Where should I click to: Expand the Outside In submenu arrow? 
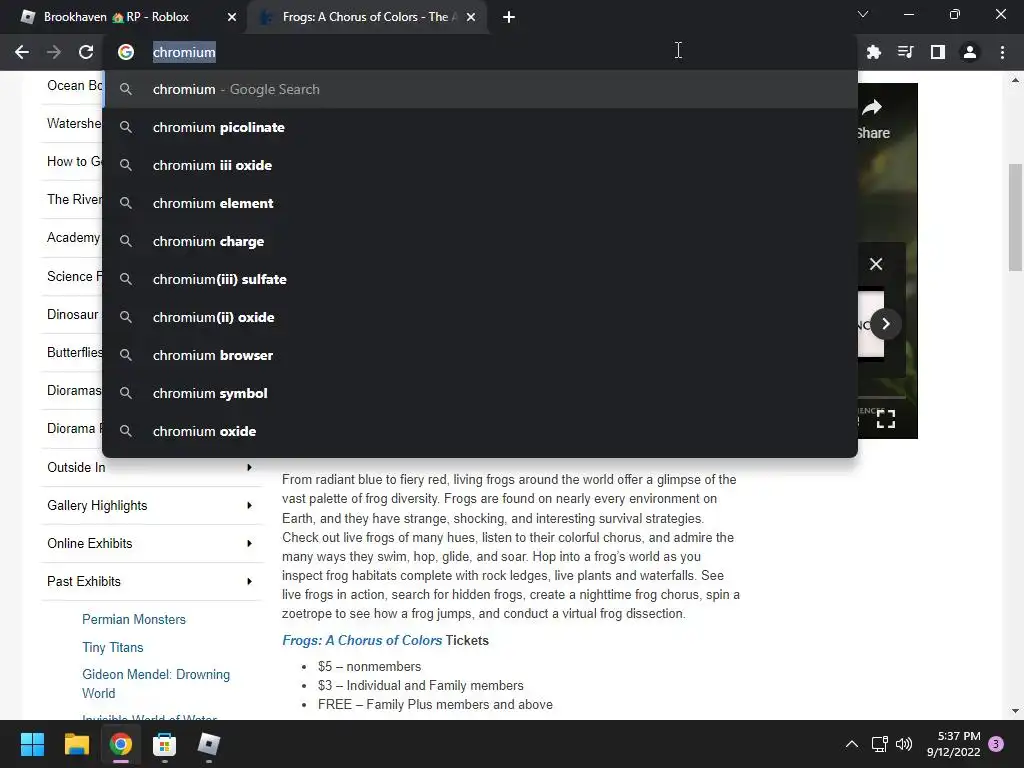[x=249, y=468]
